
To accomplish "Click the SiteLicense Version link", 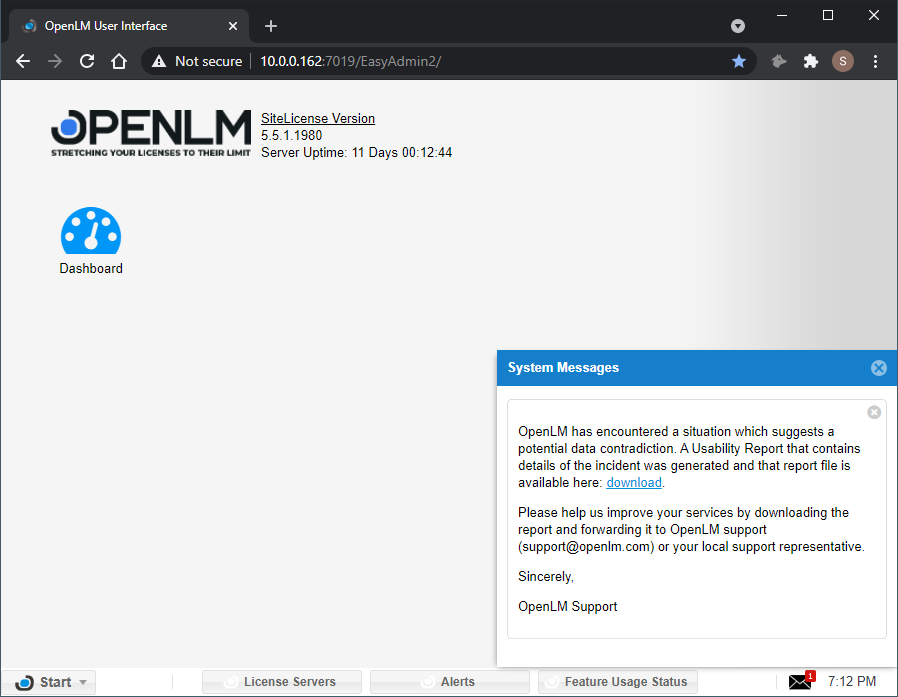I will coord(318,118).
